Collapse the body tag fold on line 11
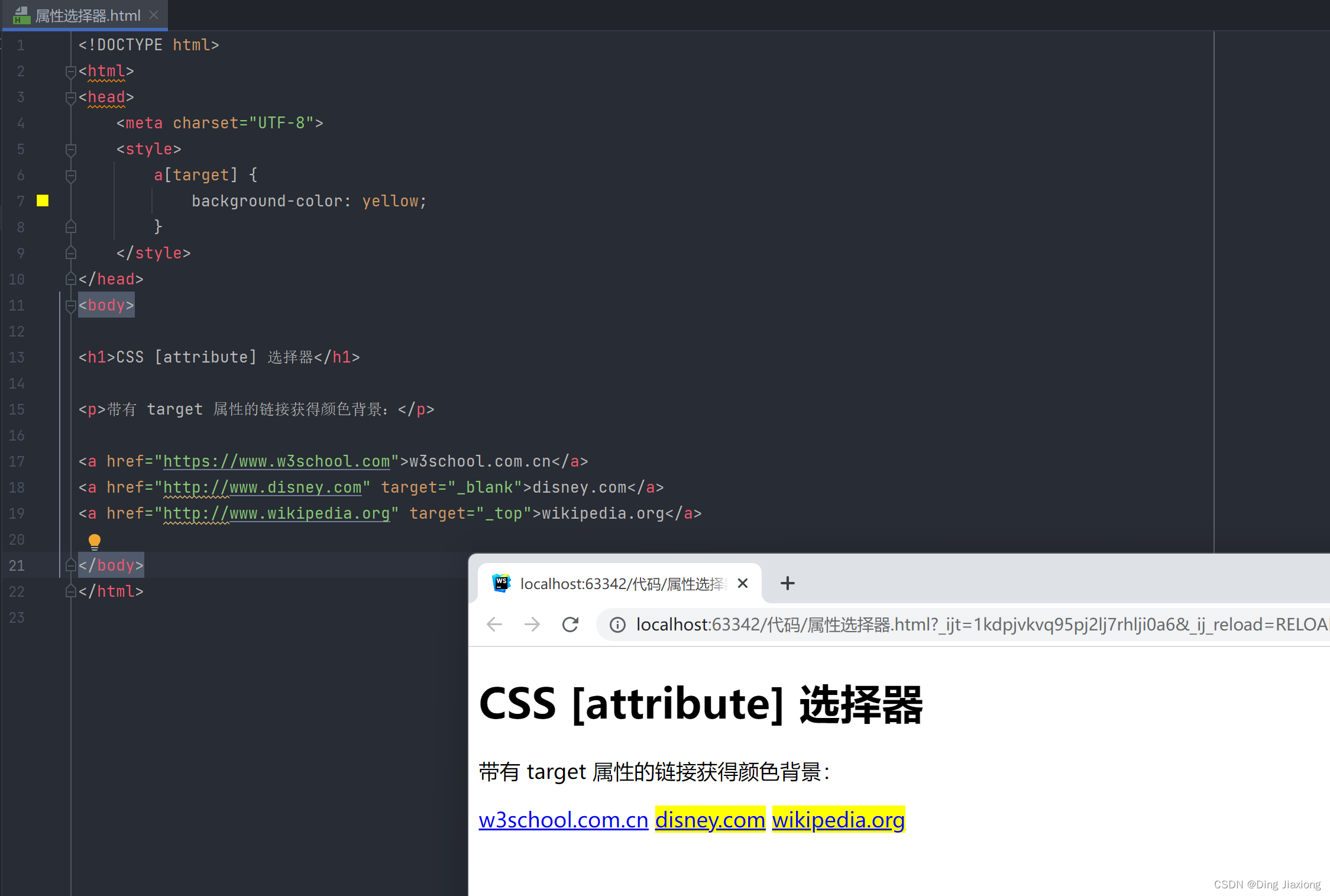Image resolution: width=1330 pixels, height=896 pixels. 70,306
